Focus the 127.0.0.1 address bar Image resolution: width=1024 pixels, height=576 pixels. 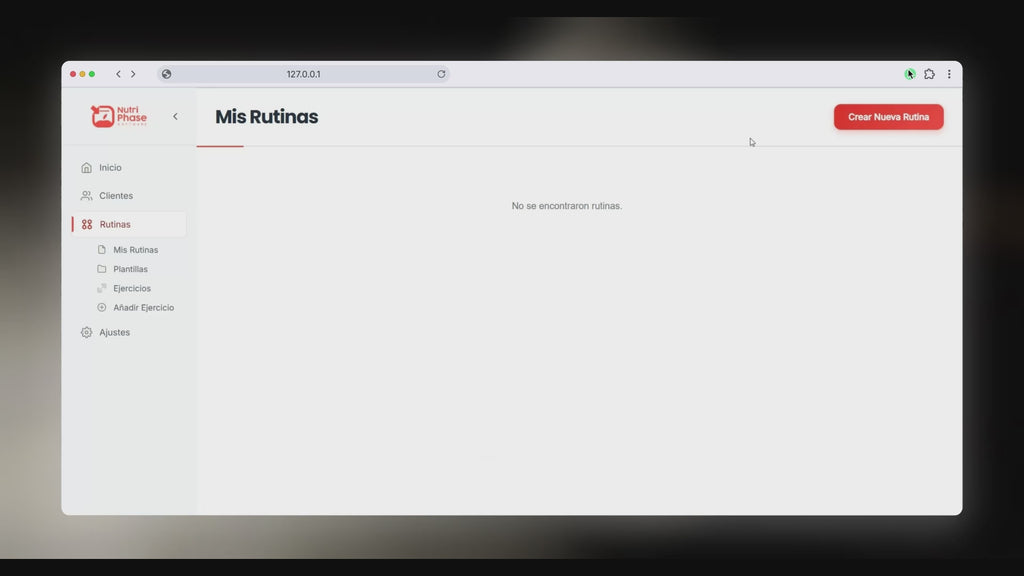tap(303, 74)
